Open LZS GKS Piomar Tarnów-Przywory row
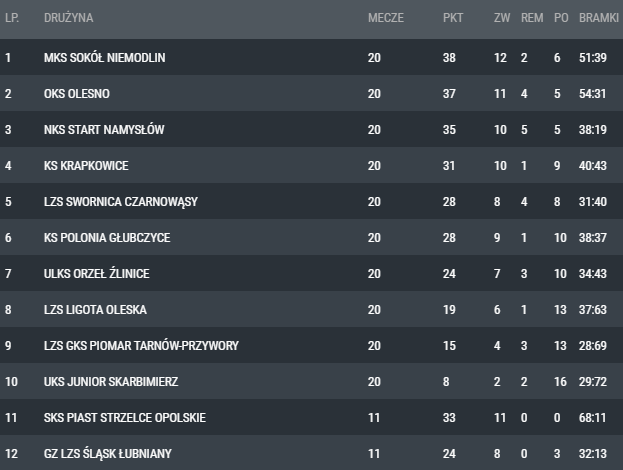 click(312, 345)
